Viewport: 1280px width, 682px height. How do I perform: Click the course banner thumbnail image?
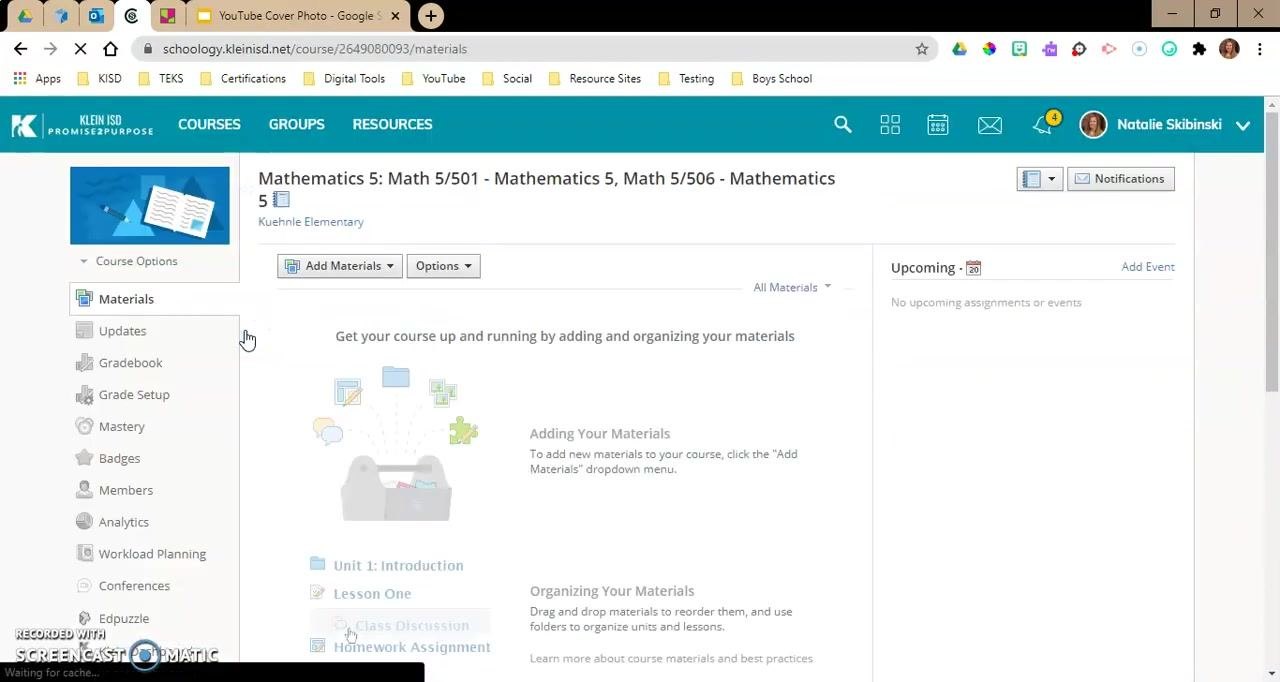point(150,205)
